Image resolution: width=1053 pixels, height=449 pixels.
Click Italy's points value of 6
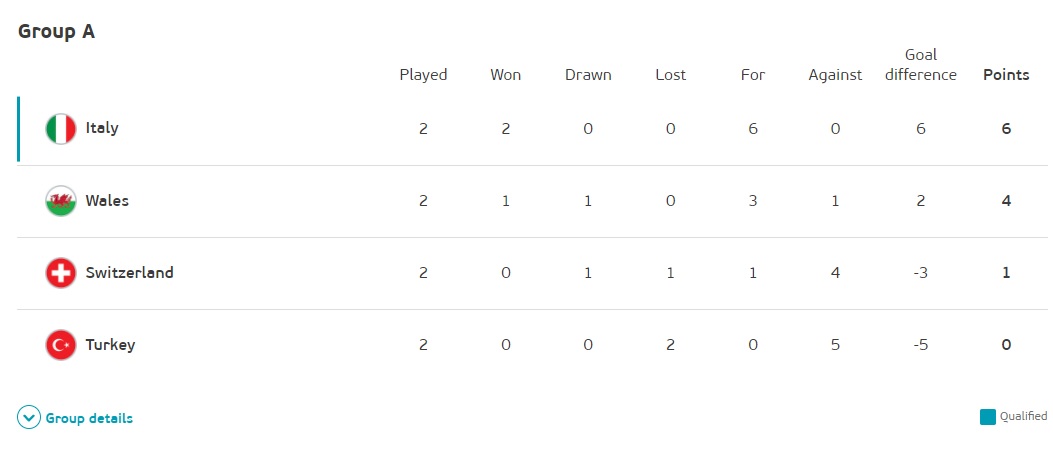coord(1006,128)
